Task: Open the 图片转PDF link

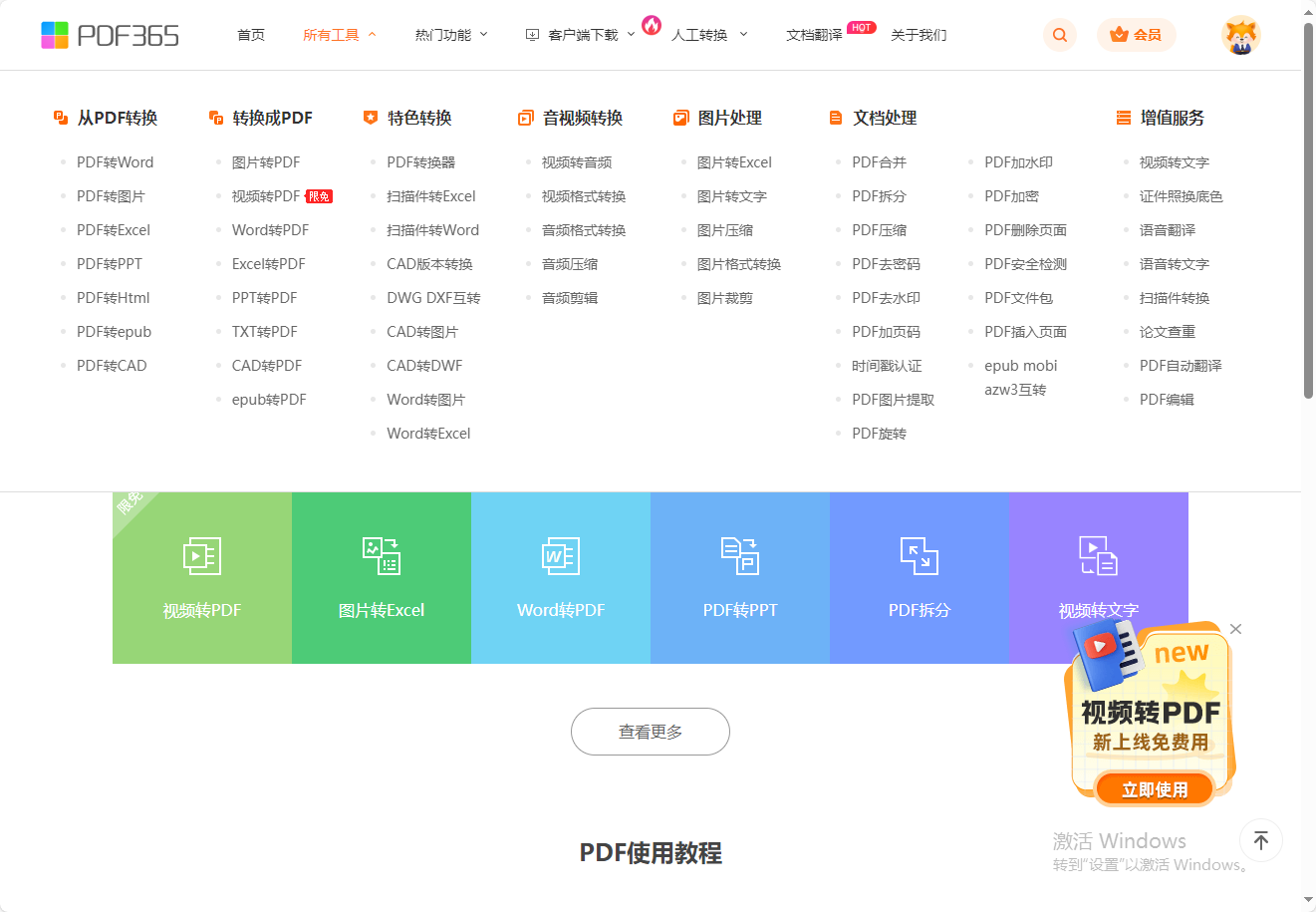Action: 266,162
